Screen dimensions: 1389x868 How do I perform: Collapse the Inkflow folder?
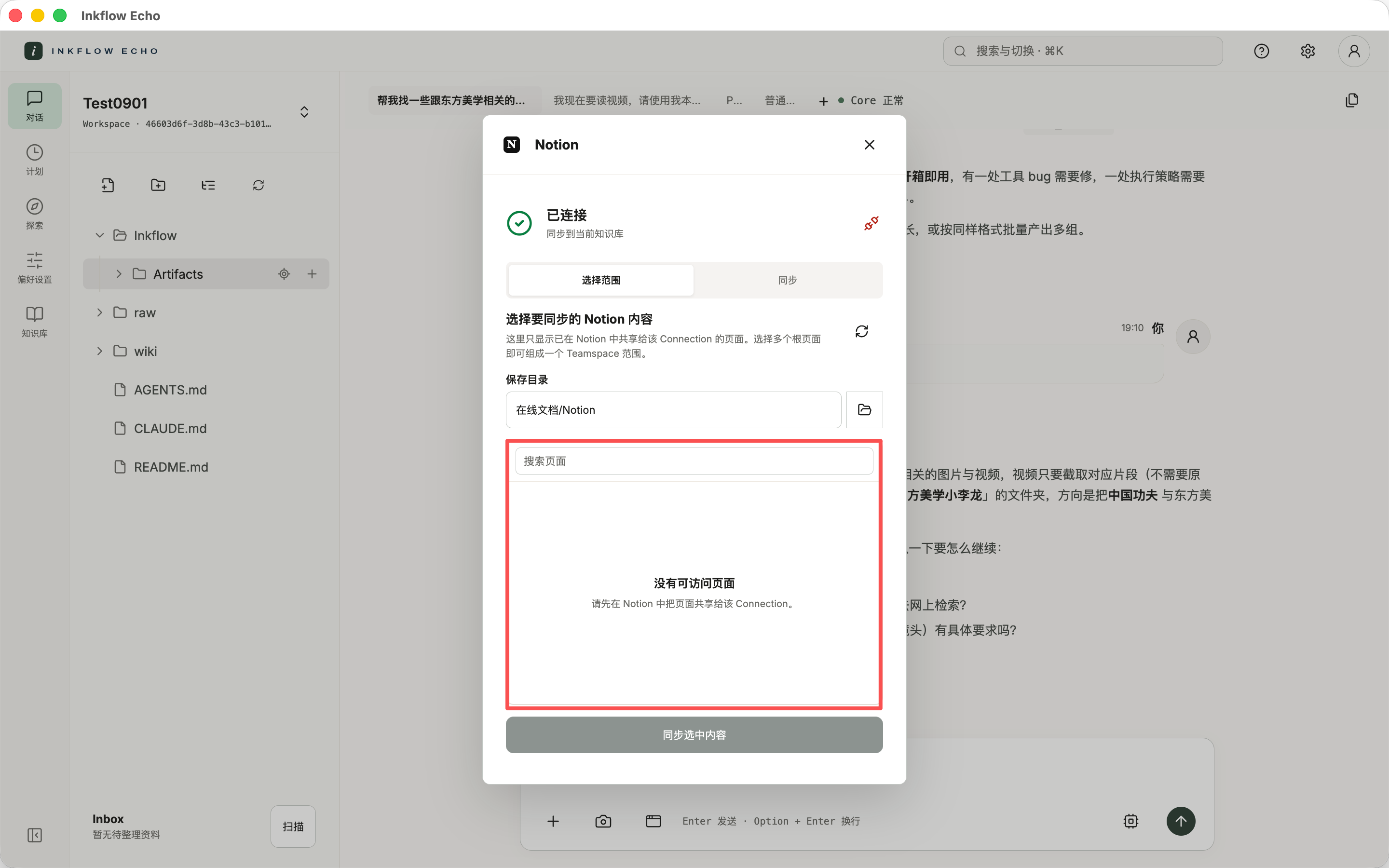100,235
